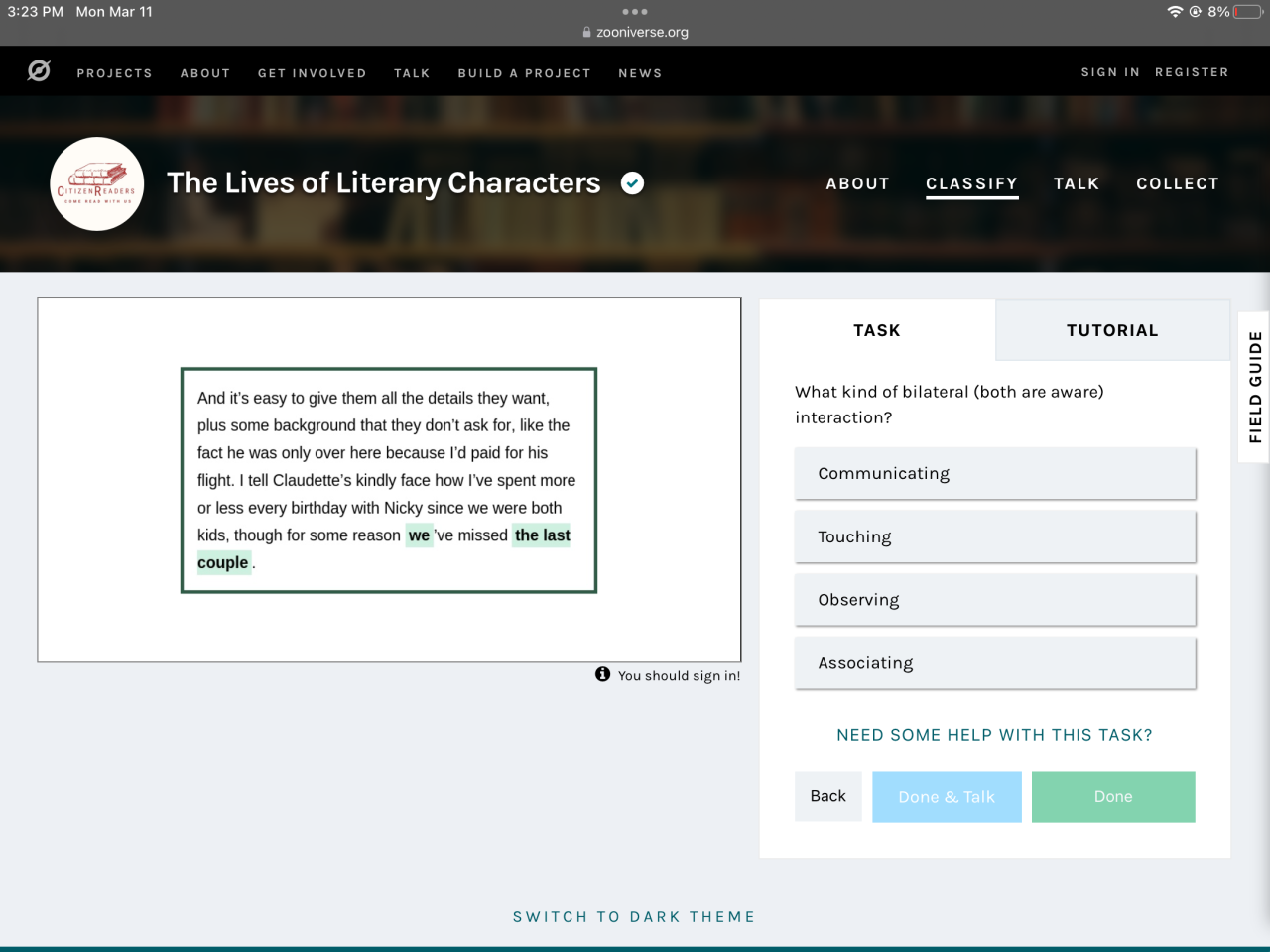Go to Get Involved
The width and height of the screenshot is (1270, 952).
[x=313, y=73]
